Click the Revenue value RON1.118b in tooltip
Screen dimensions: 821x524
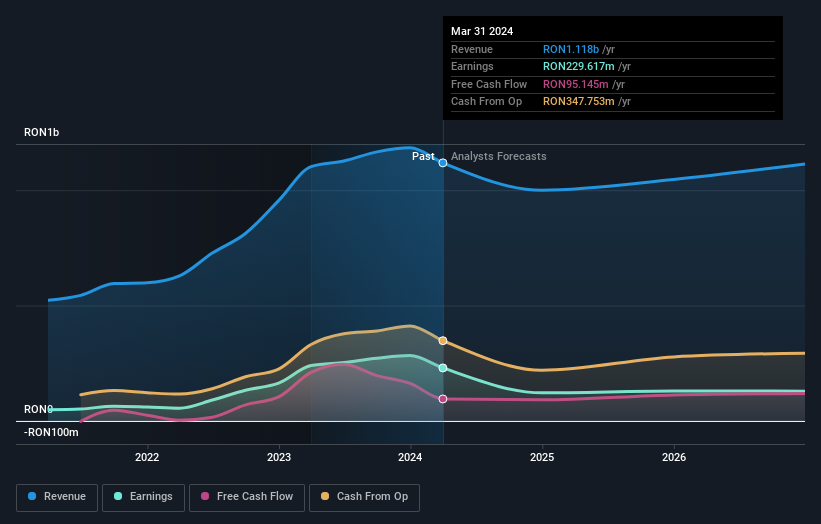click(x=571, y=49)
